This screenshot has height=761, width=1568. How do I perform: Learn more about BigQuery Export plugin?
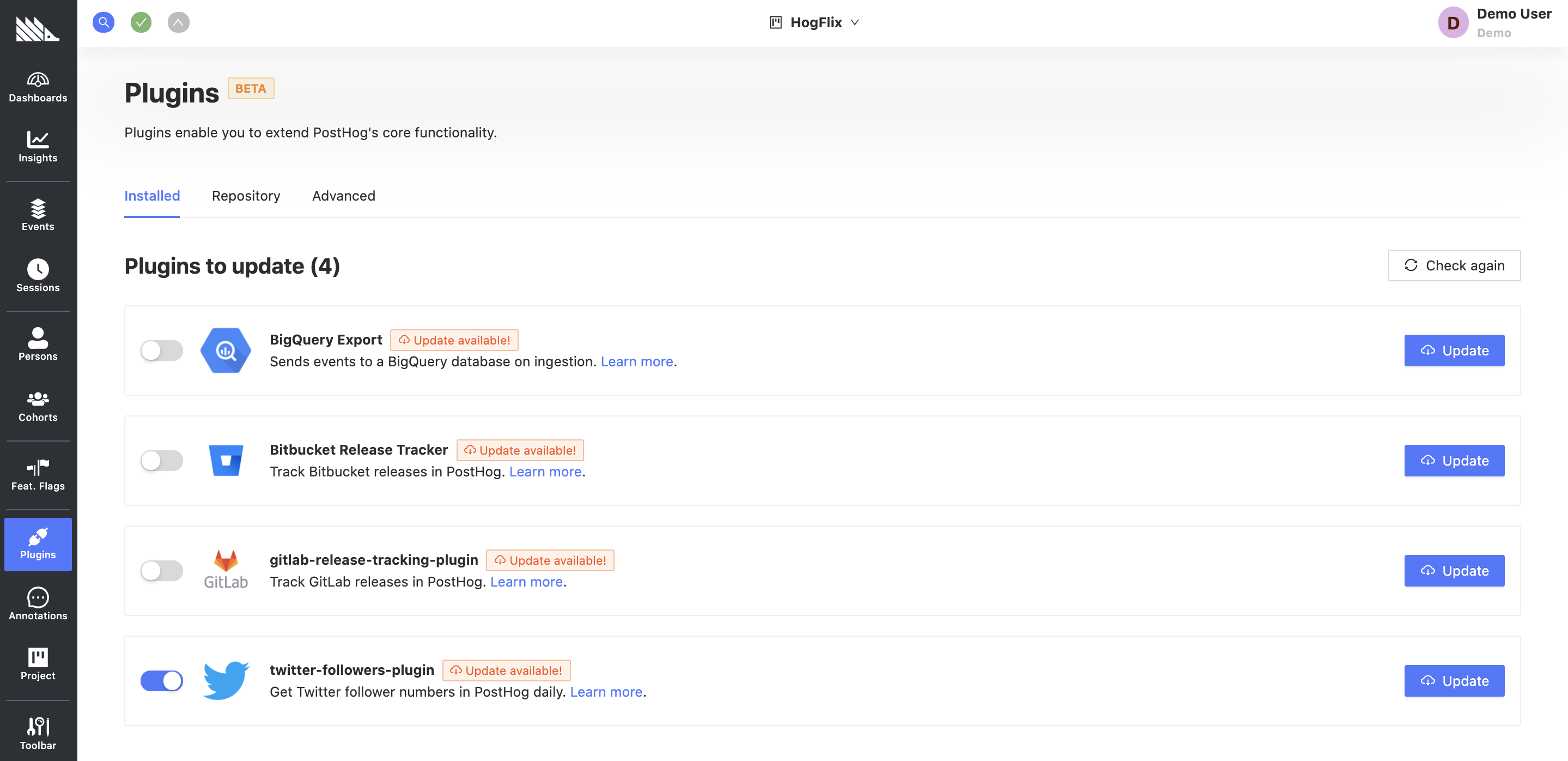pyautogui.click(x=637, y=361)
